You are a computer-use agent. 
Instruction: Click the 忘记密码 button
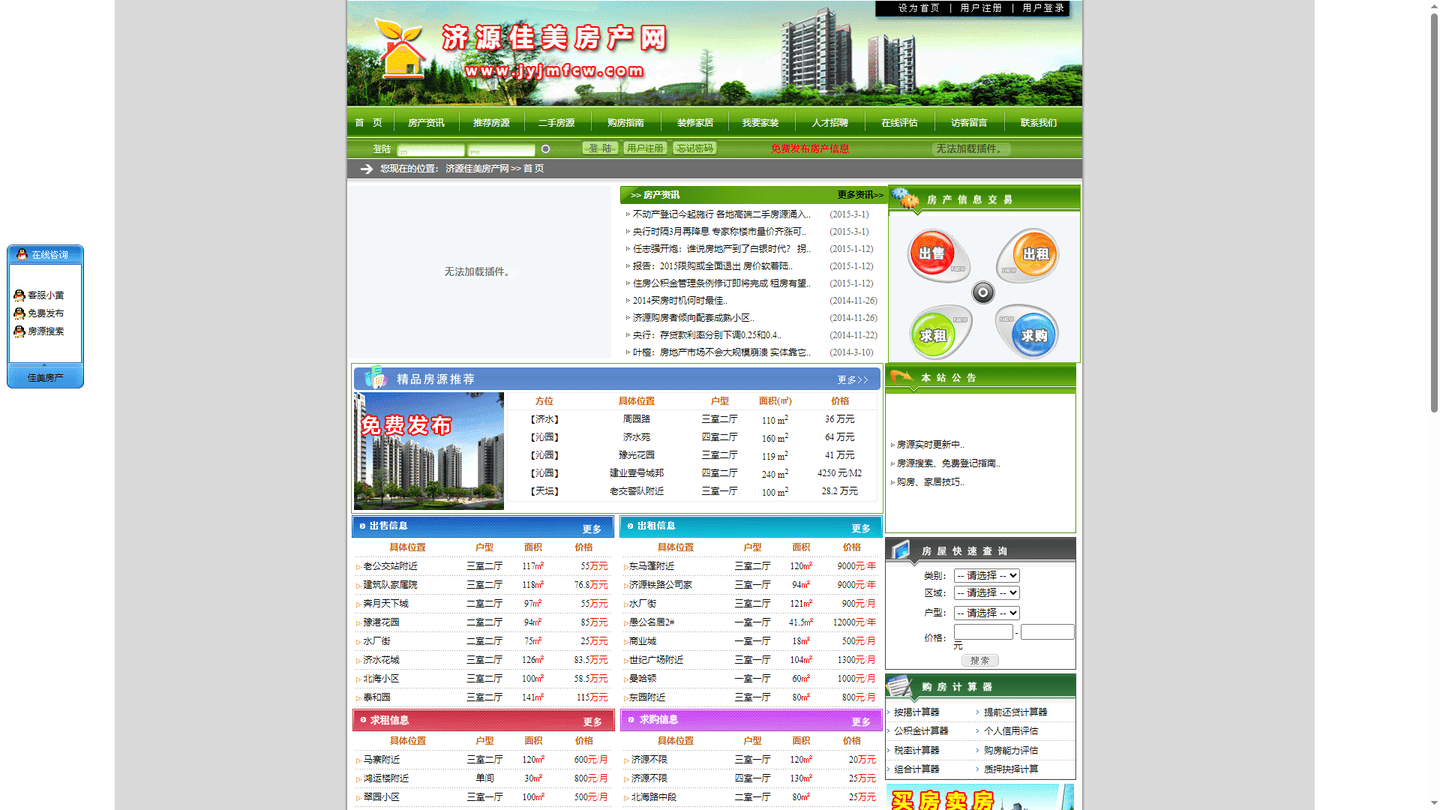694,148
